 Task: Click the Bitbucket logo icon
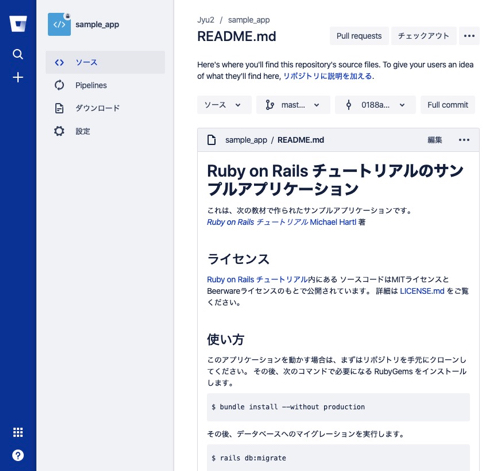pos(18,24)
